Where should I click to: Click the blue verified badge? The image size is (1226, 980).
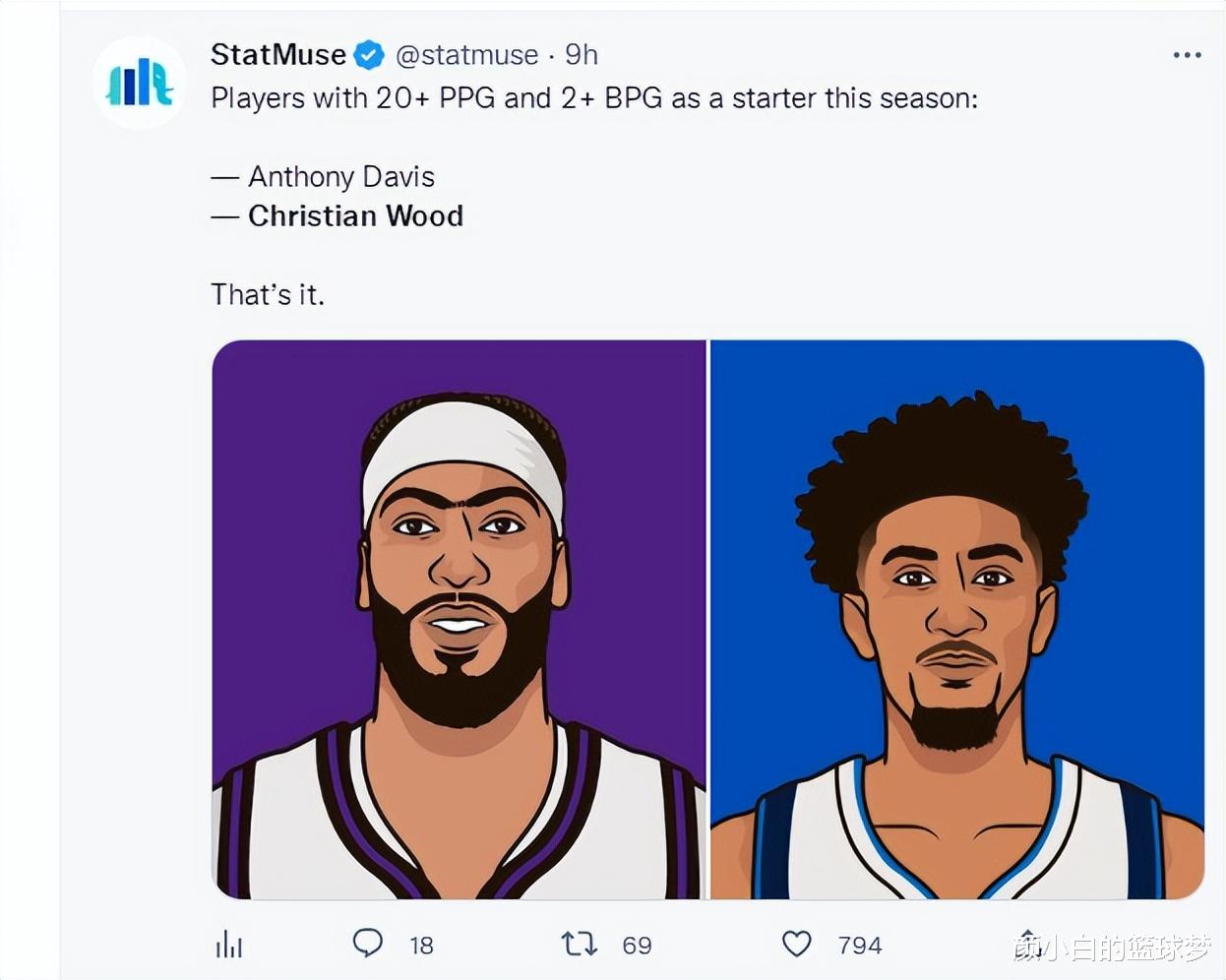point(369,55)
